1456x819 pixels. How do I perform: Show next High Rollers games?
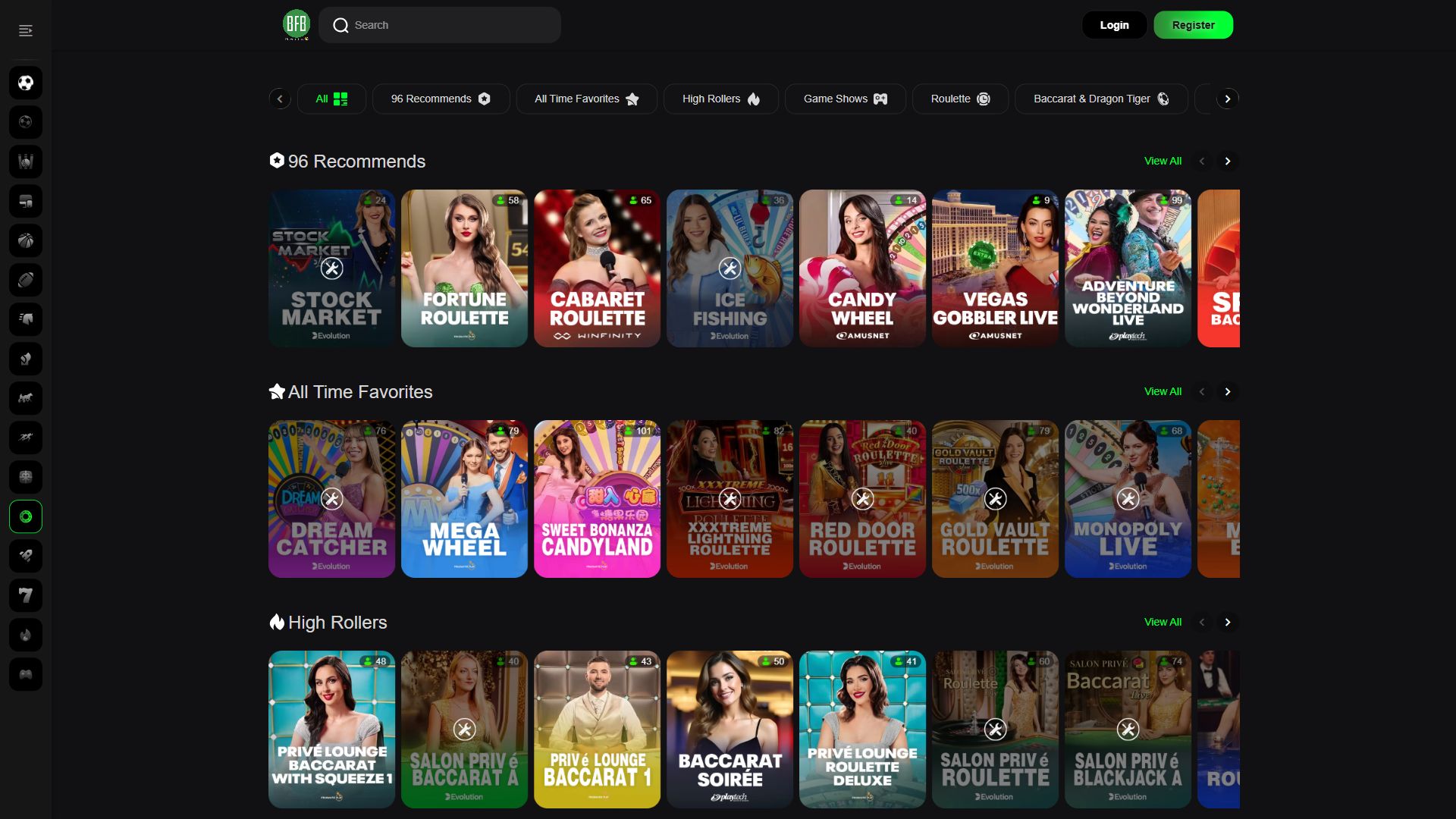[x=1228, y=622]
